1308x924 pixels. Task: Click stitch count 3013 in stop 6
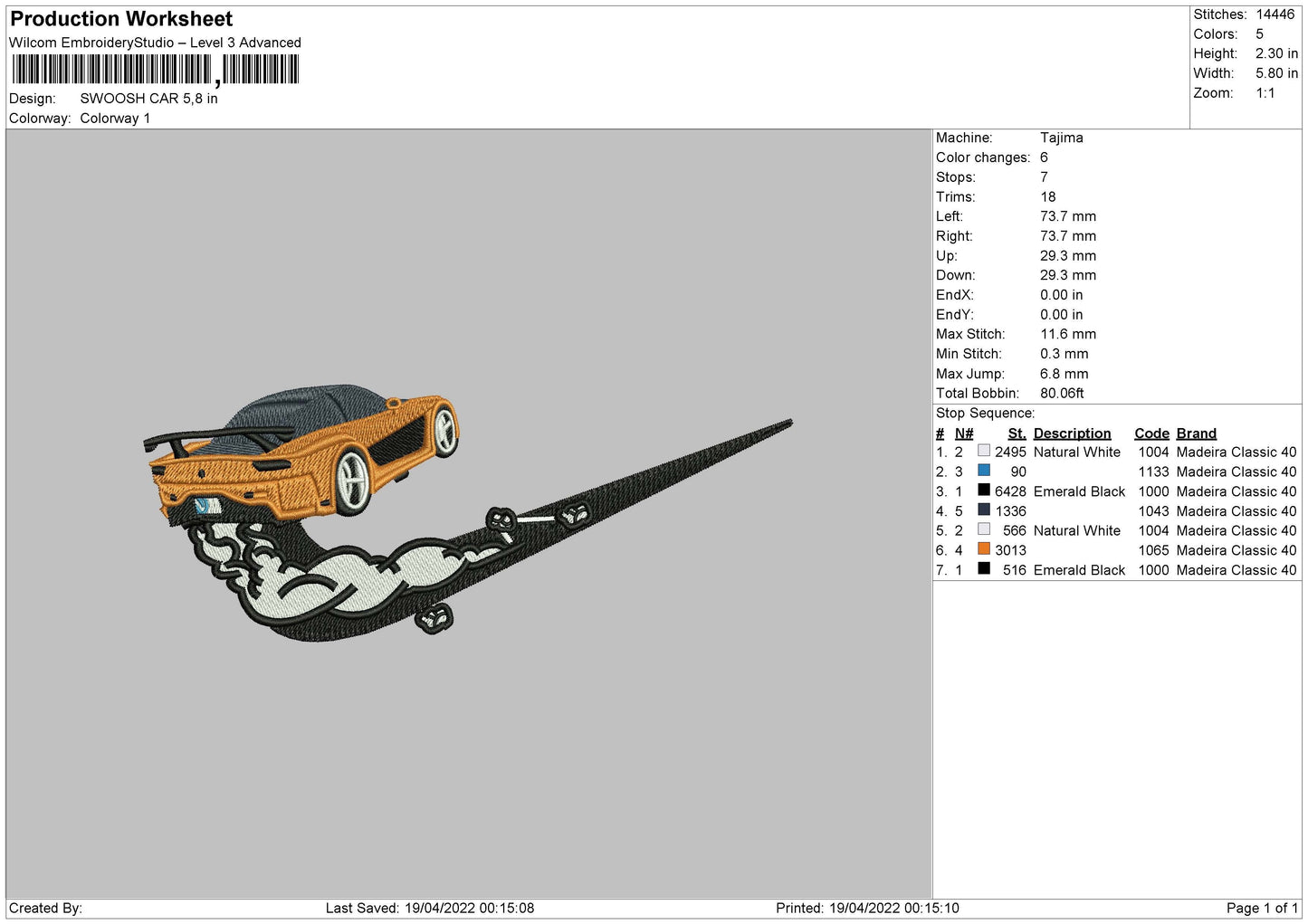pos(1010,551)
